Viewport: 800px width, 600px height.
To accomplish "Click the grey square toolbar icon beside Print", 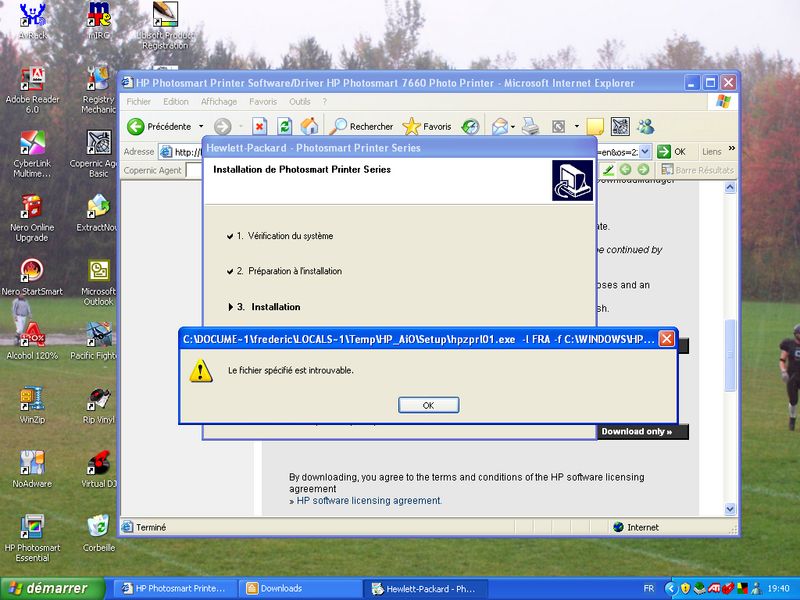I will click(x=559, y=126).
